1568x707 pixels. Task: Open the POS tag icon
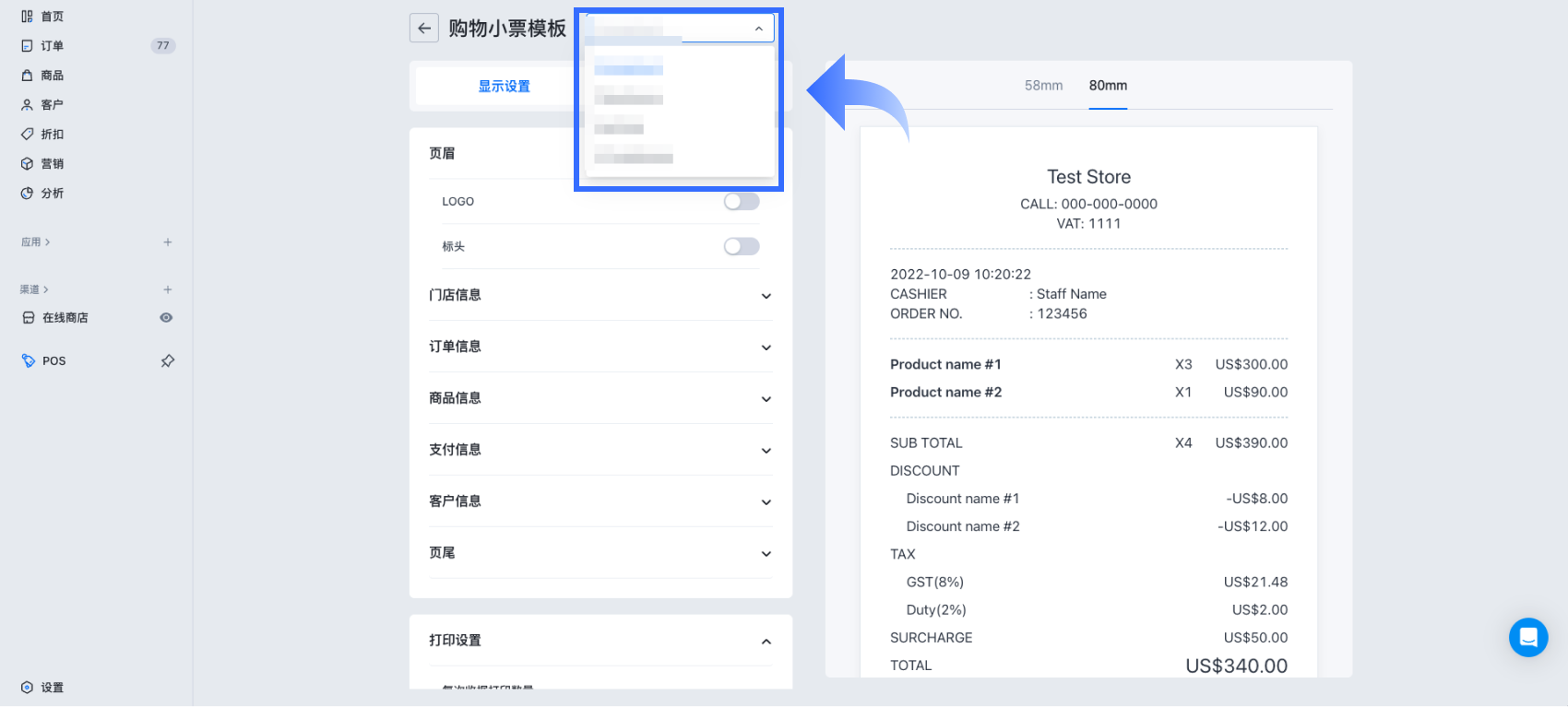point(28,361)
